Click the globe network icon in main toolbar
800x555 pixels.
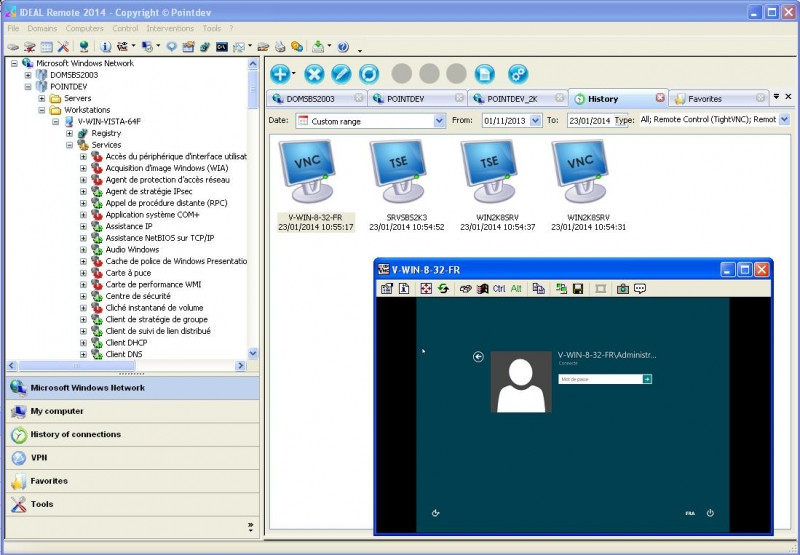pos(84,47)
